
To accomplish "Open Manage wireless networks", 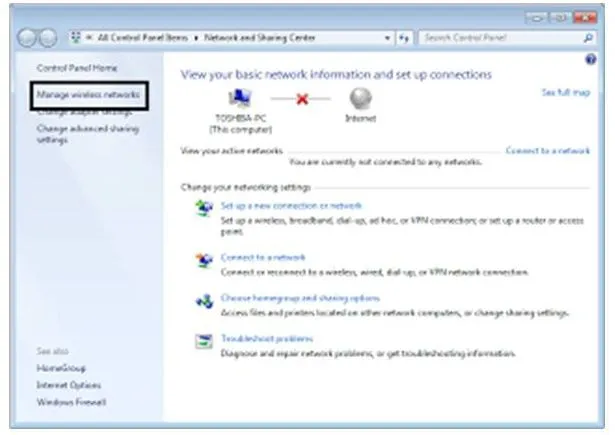I will (88, 95).
